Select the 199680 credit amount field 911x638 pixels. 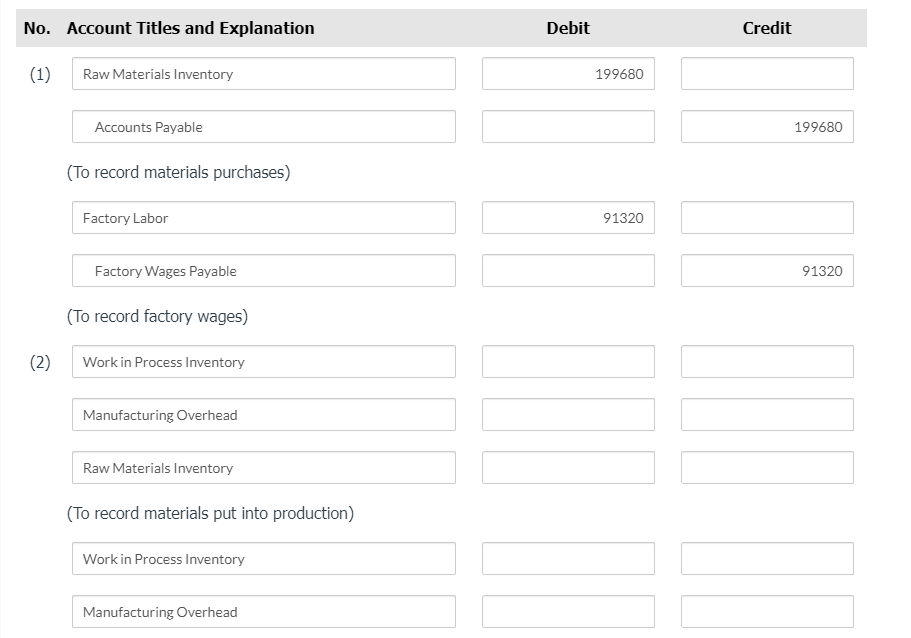point(767,126)
